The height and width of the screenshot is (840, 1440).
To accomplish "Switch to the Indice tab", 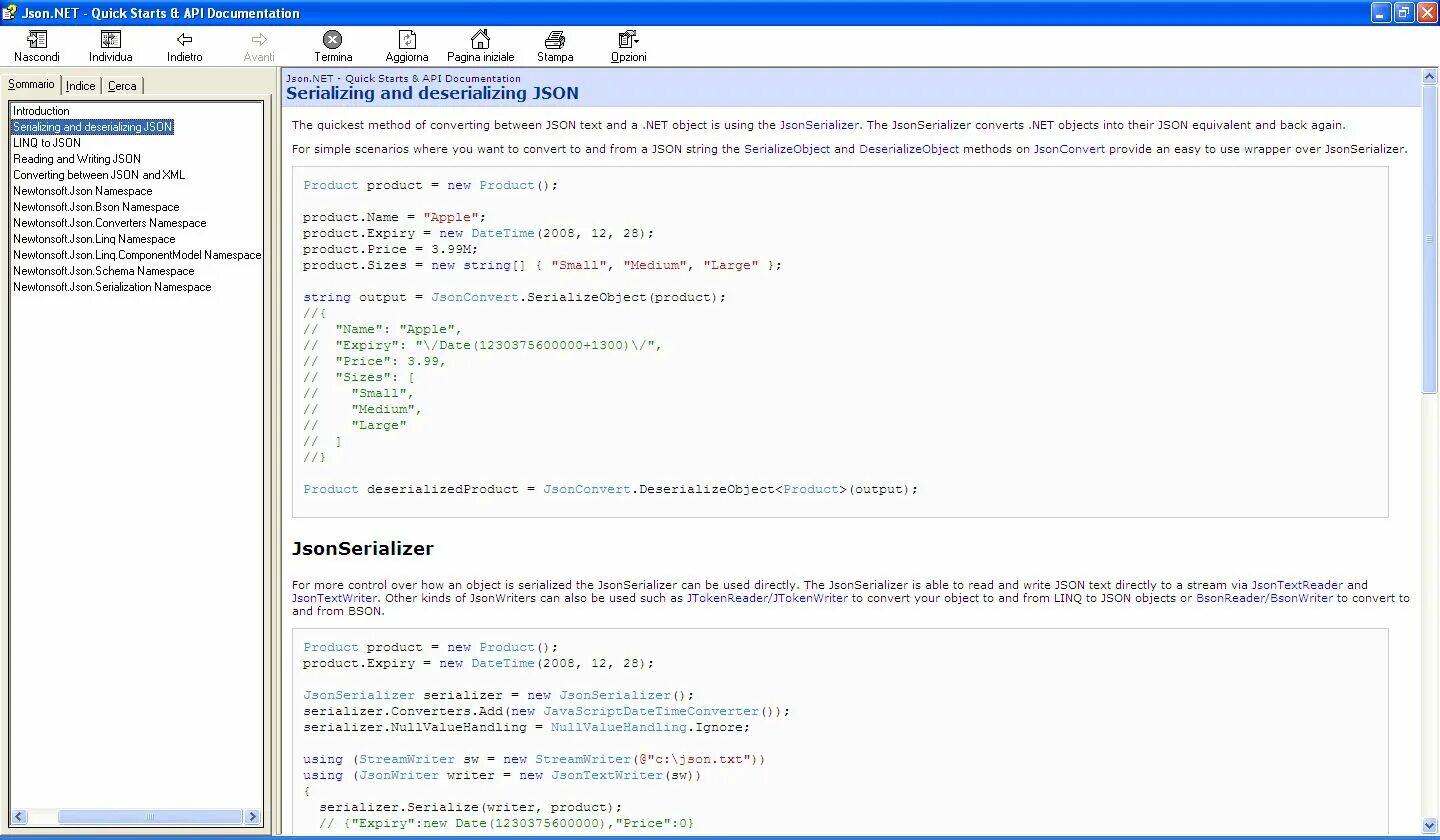I will [x=81, y=86].
